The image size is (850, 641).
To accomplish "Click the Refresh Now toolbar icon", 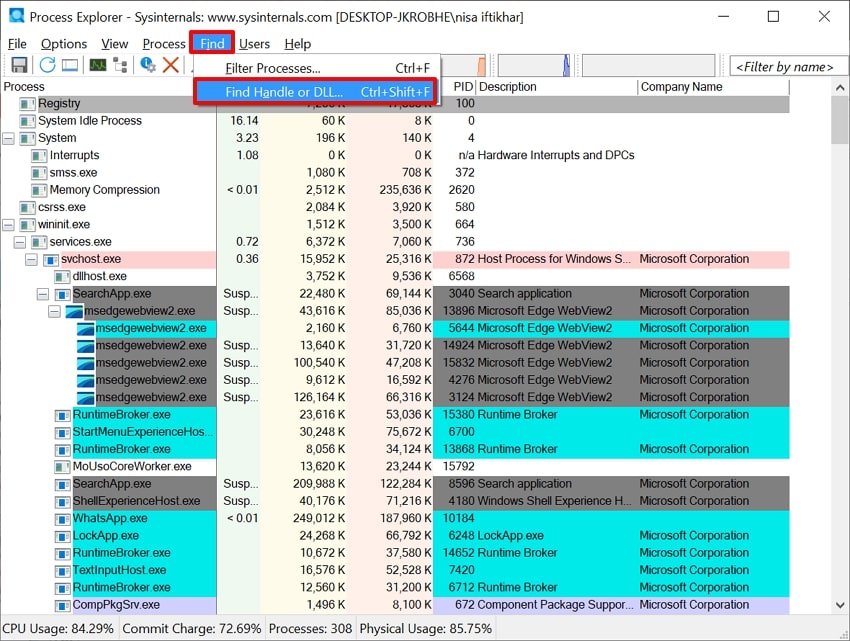I will [46, 64].
